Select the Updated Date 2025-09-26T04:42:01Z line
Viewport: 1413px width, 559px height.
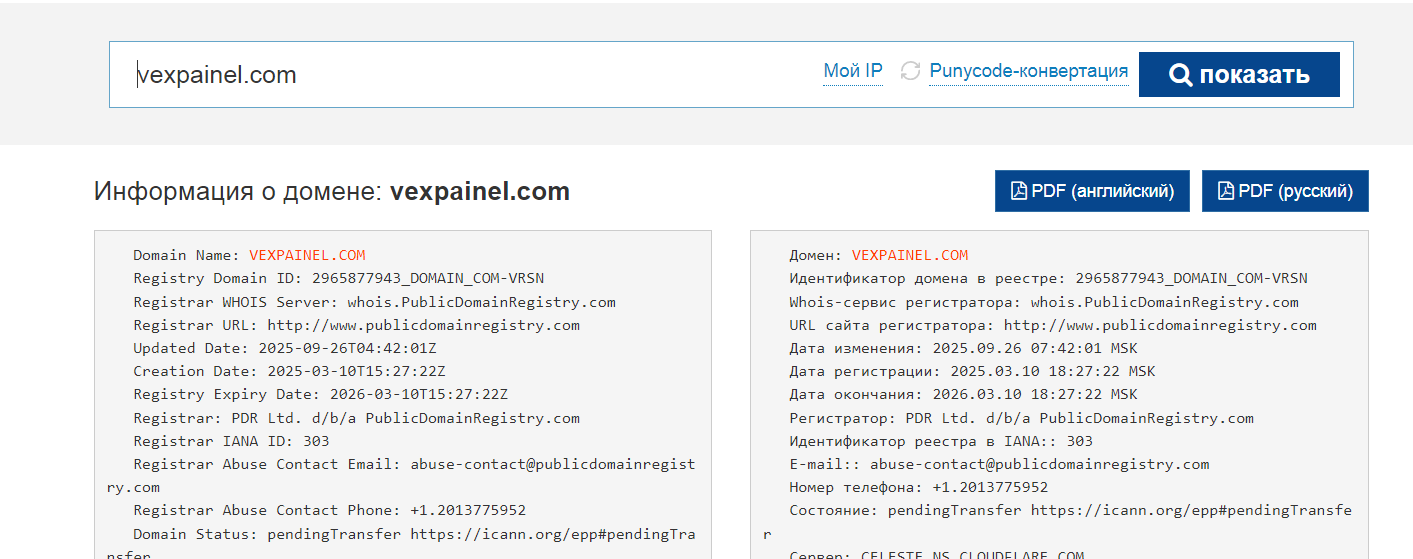click(285, 348)
